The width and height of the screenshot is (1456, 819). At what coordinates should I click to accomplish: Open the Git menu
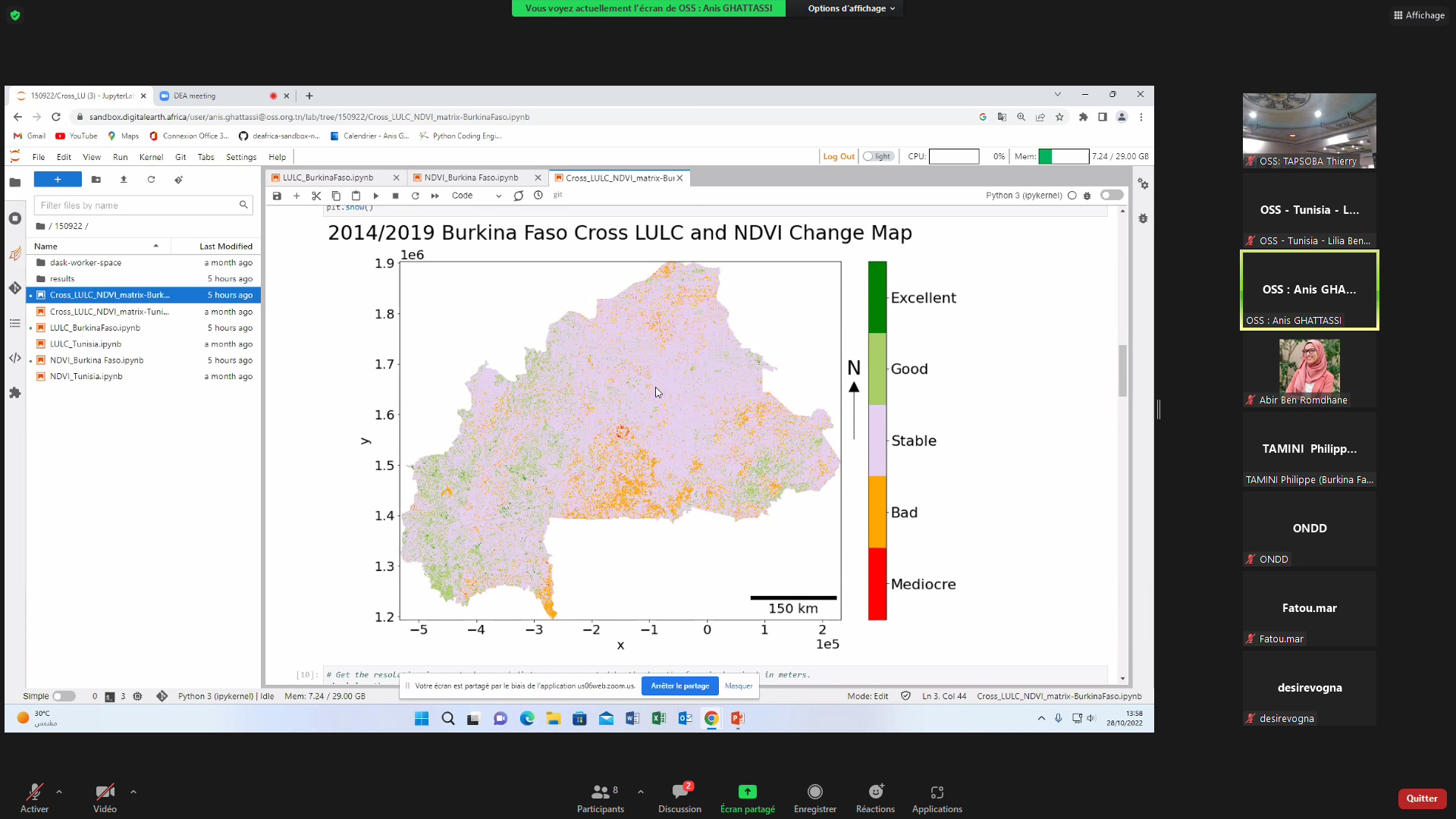(180, 157)
